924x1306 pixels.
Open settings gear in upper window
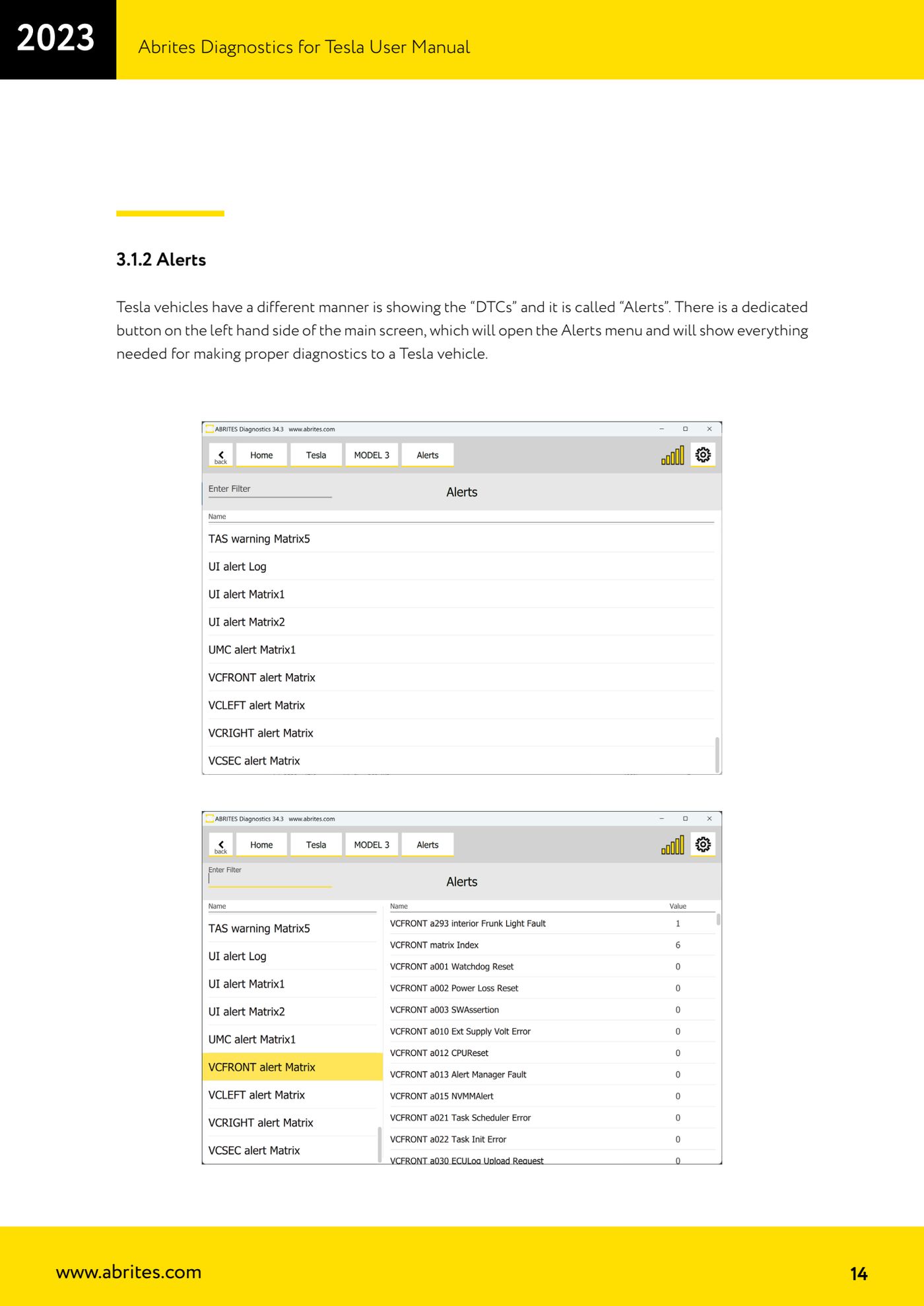click(x=703, y=455)
